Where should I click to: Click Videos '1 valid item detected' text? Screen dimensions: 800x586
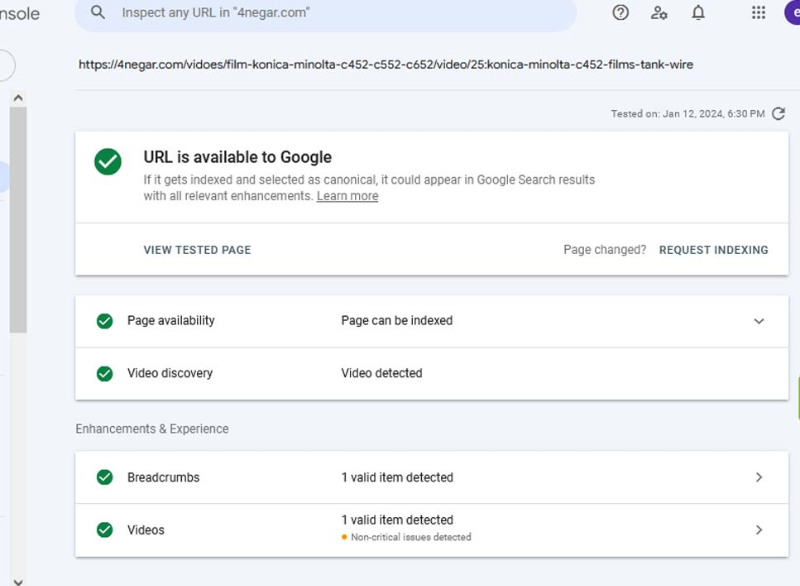[397, 520]
